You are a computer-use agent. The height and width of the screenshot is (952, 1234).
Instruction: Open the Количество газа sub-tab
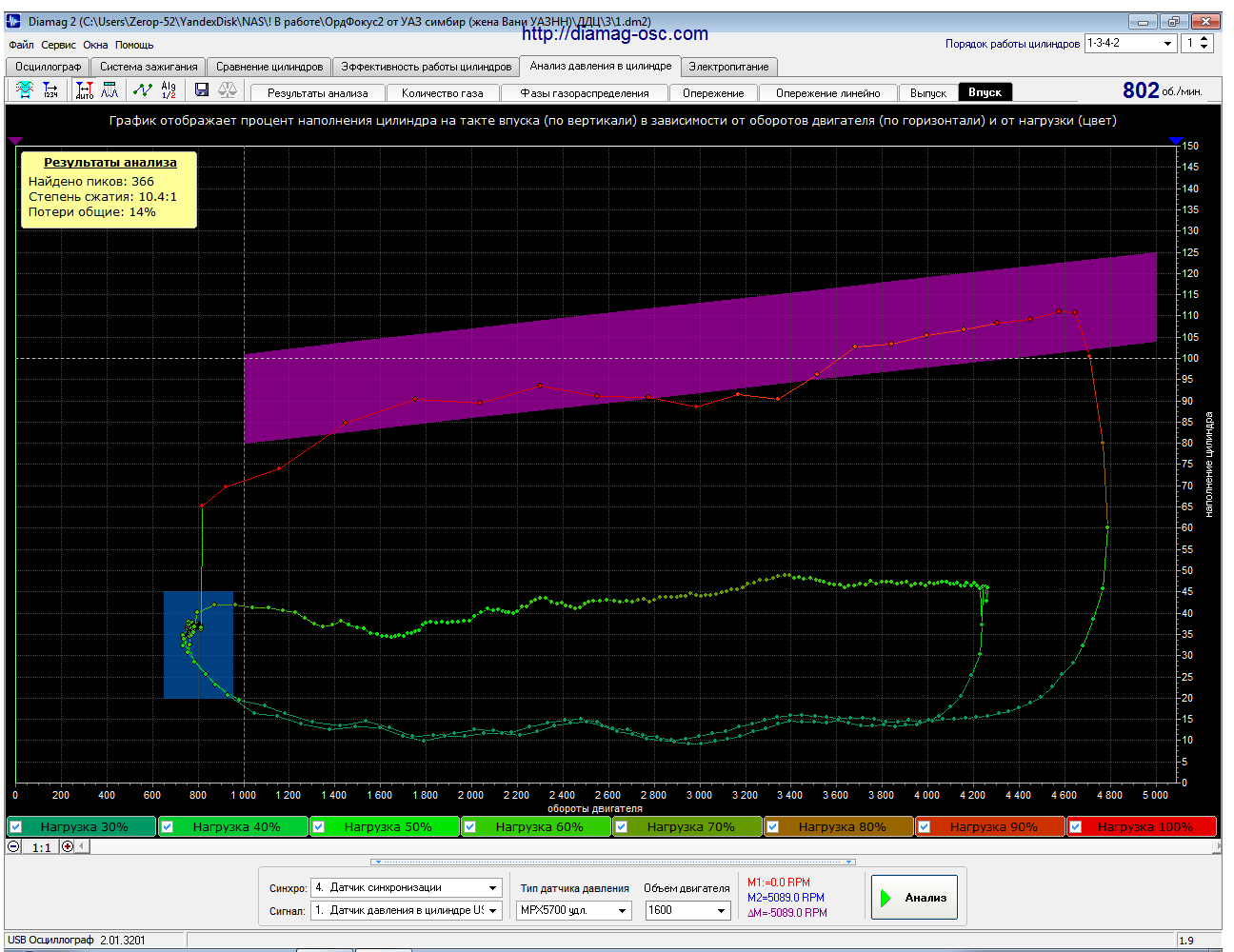tap(443, 92)
